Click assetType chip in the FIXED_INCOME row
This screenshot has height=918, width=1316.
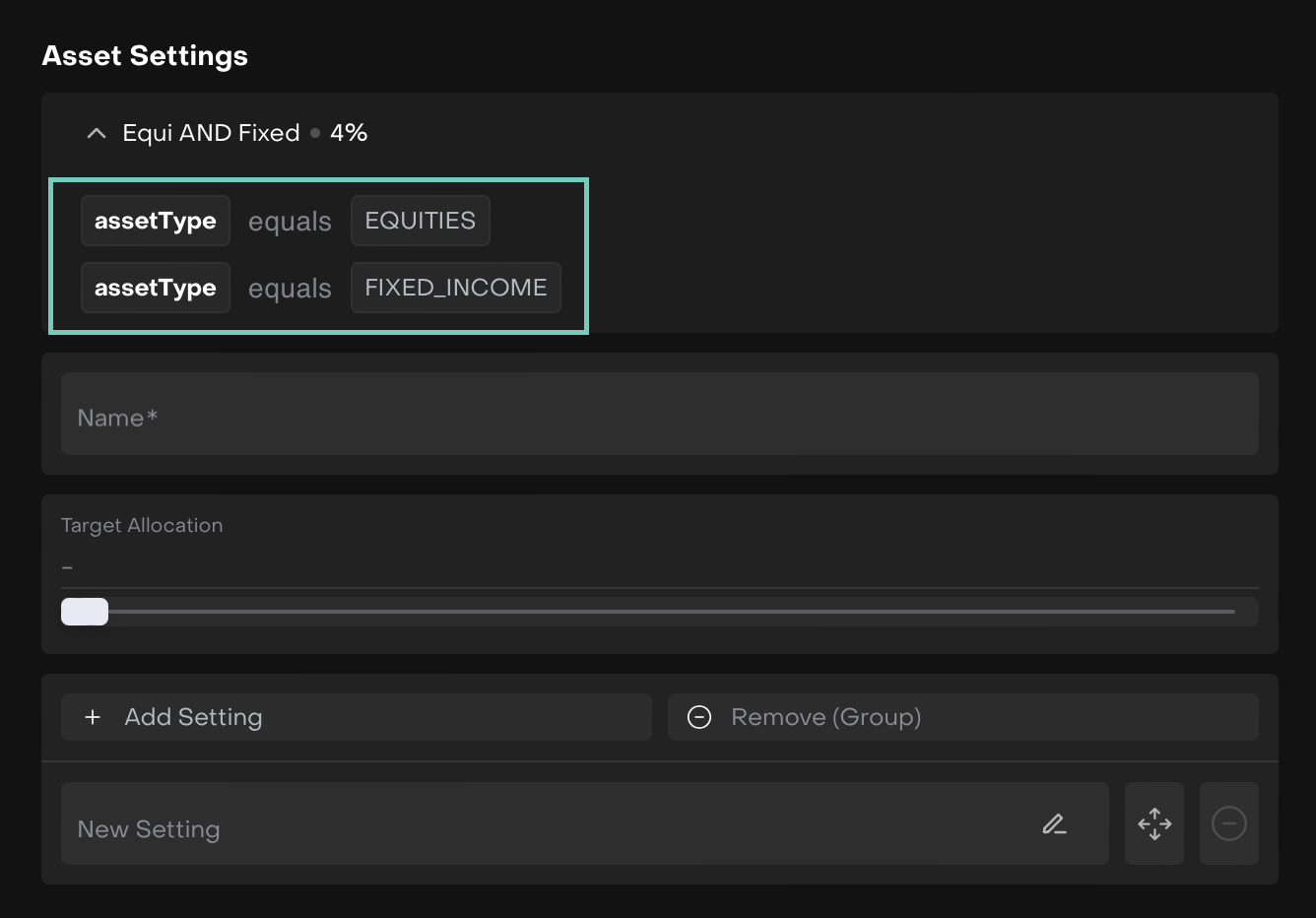[155, 288]
